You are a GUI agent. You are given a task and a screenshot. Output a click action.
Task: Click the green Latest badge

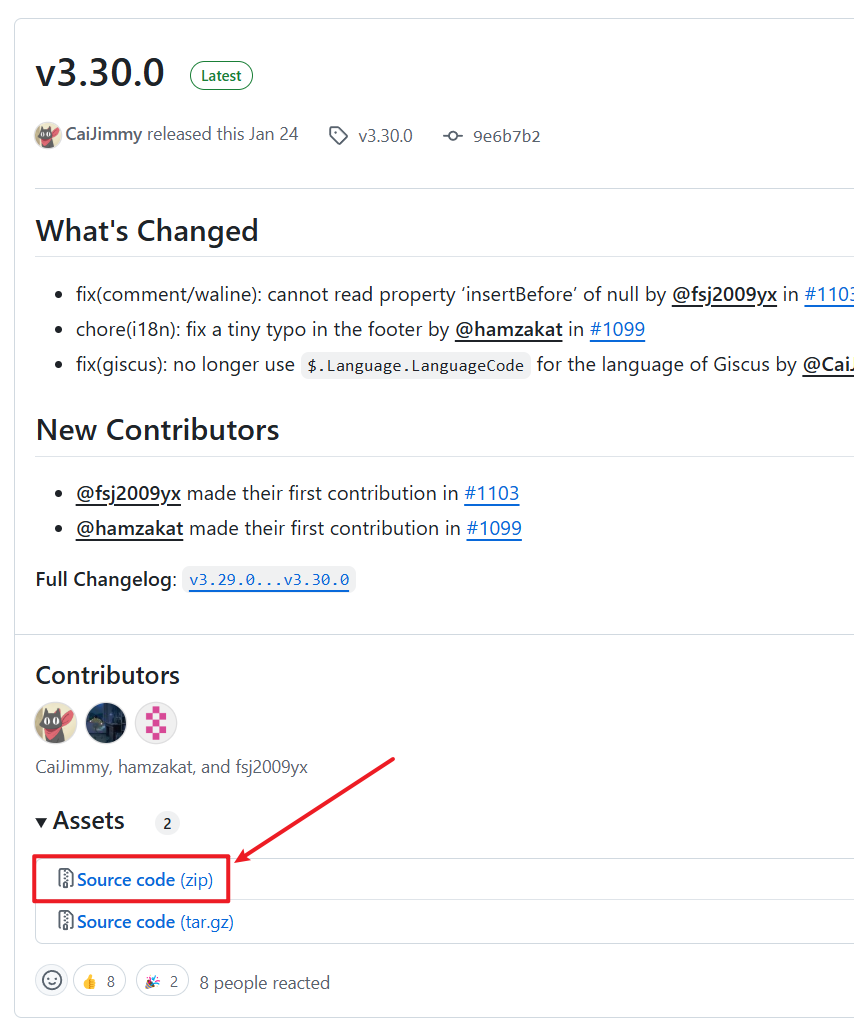[x=221, y=76]
